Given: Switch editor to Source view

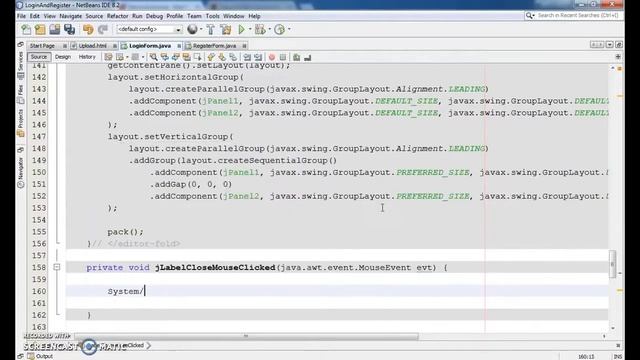Looking at the screenshot, I should pyautogui.click(x=39, y=57).
